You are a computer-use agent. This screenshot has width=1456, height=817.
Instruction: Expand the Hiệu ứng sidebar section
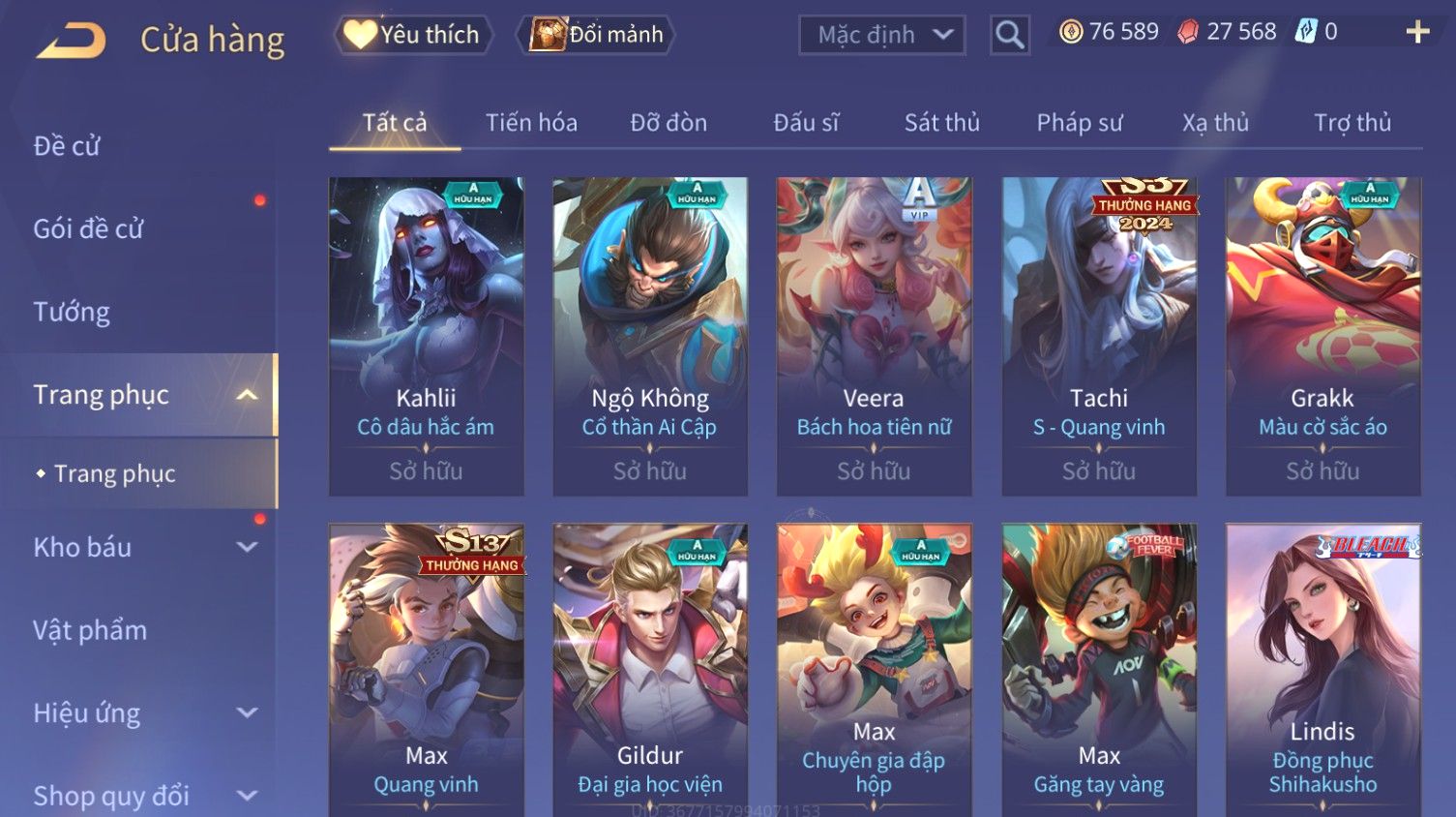point(248,713)
